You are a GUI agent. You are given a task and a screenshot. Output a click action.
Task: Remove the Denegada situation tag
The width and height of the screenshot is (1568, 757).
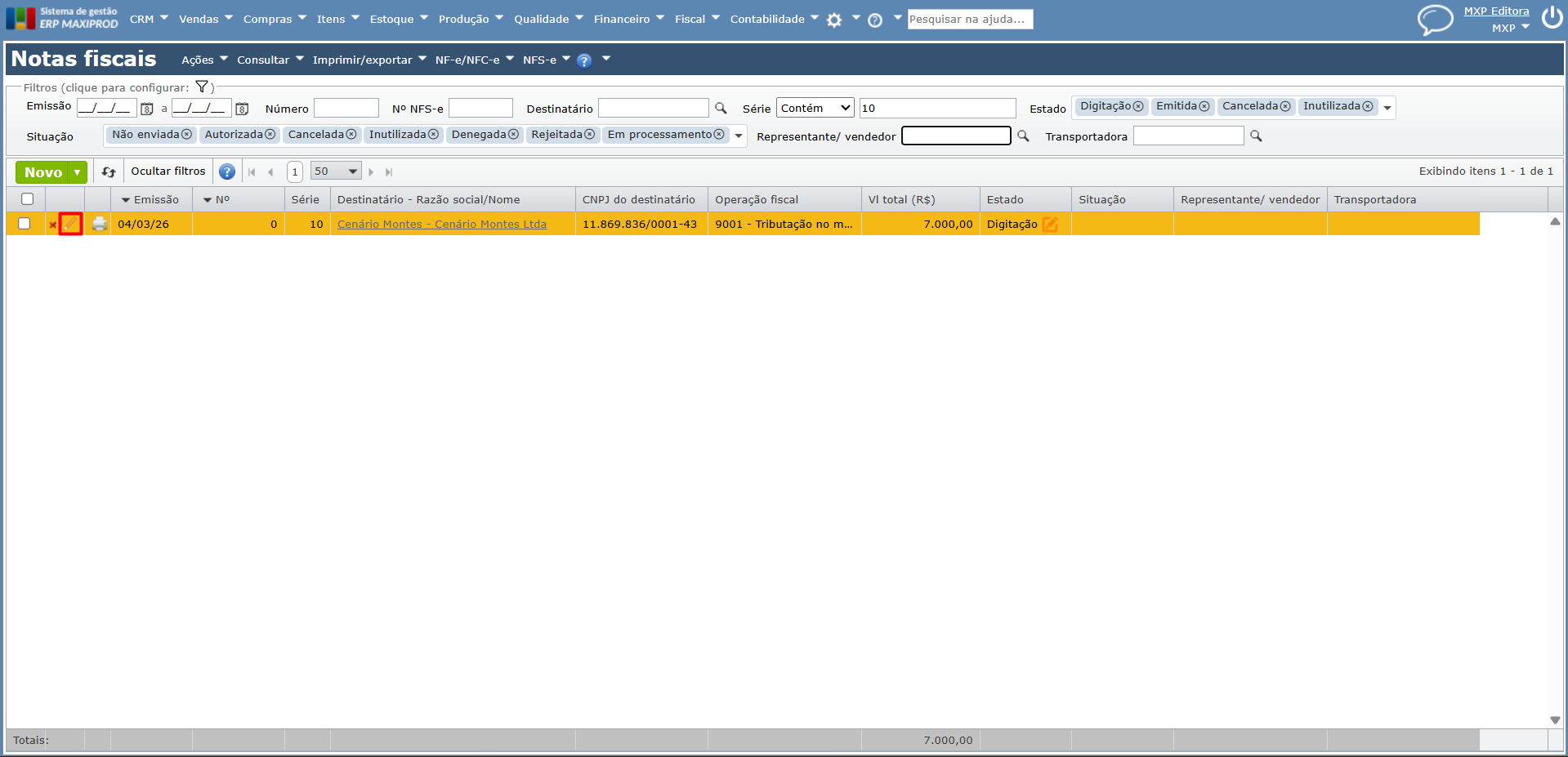coord(514,135)
